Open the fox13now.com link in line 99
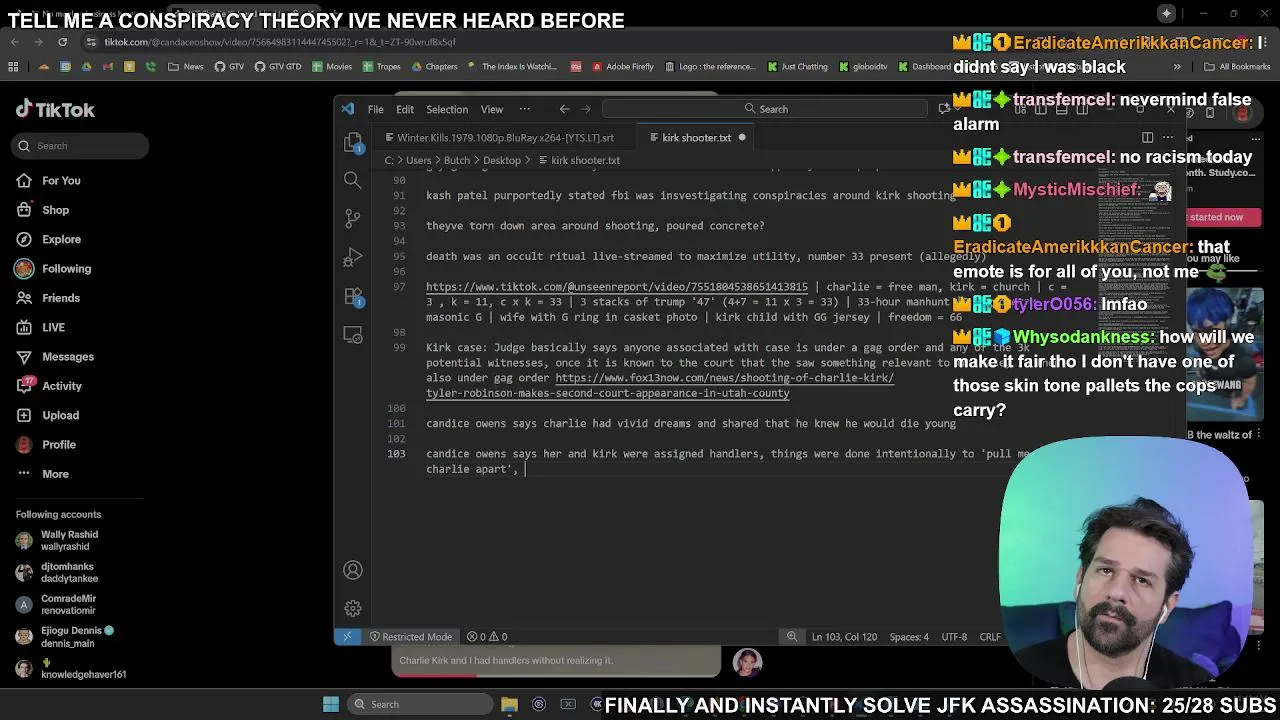1280x720 pixels. [660, 386]
